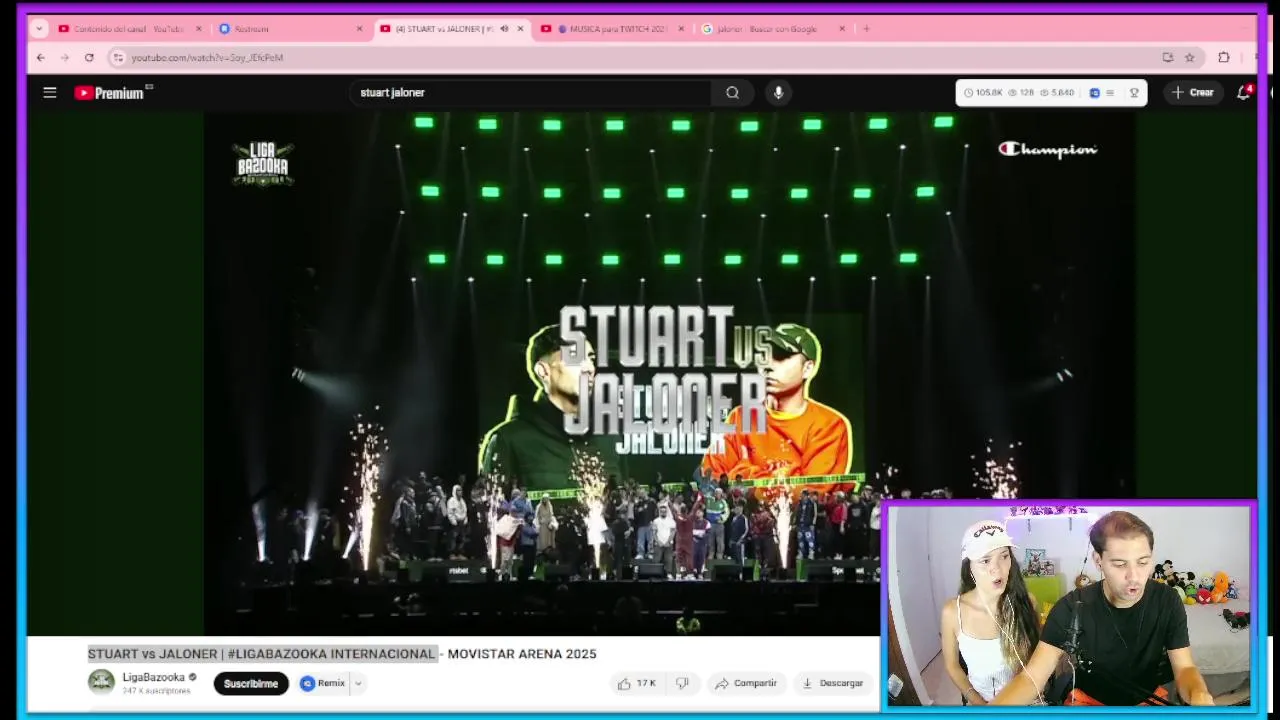This screenshot has width=1280, height=720.
Task: Expand the dropdown arrow next to Remix
Action: point(357,683)
